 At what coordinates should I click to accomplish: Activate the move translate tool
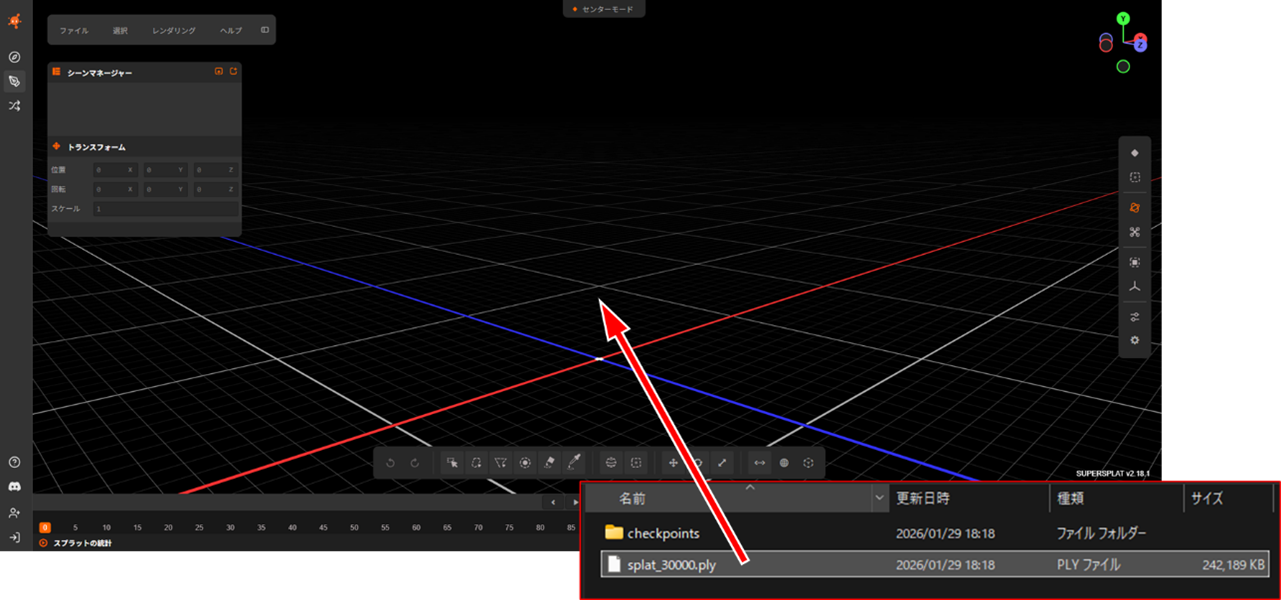click(x=673, y=463)
